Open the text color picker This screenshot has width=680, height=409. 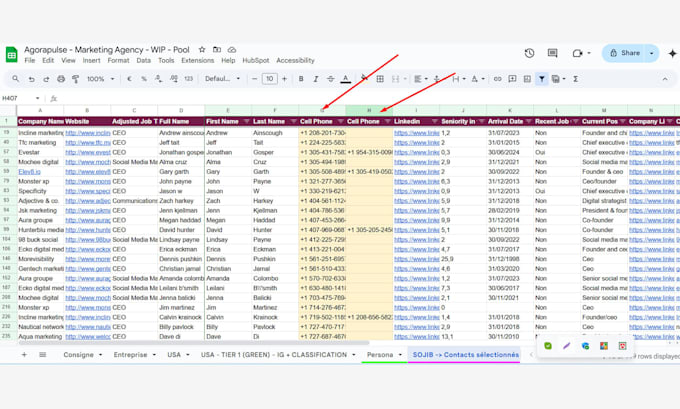(x=346, y=79)
